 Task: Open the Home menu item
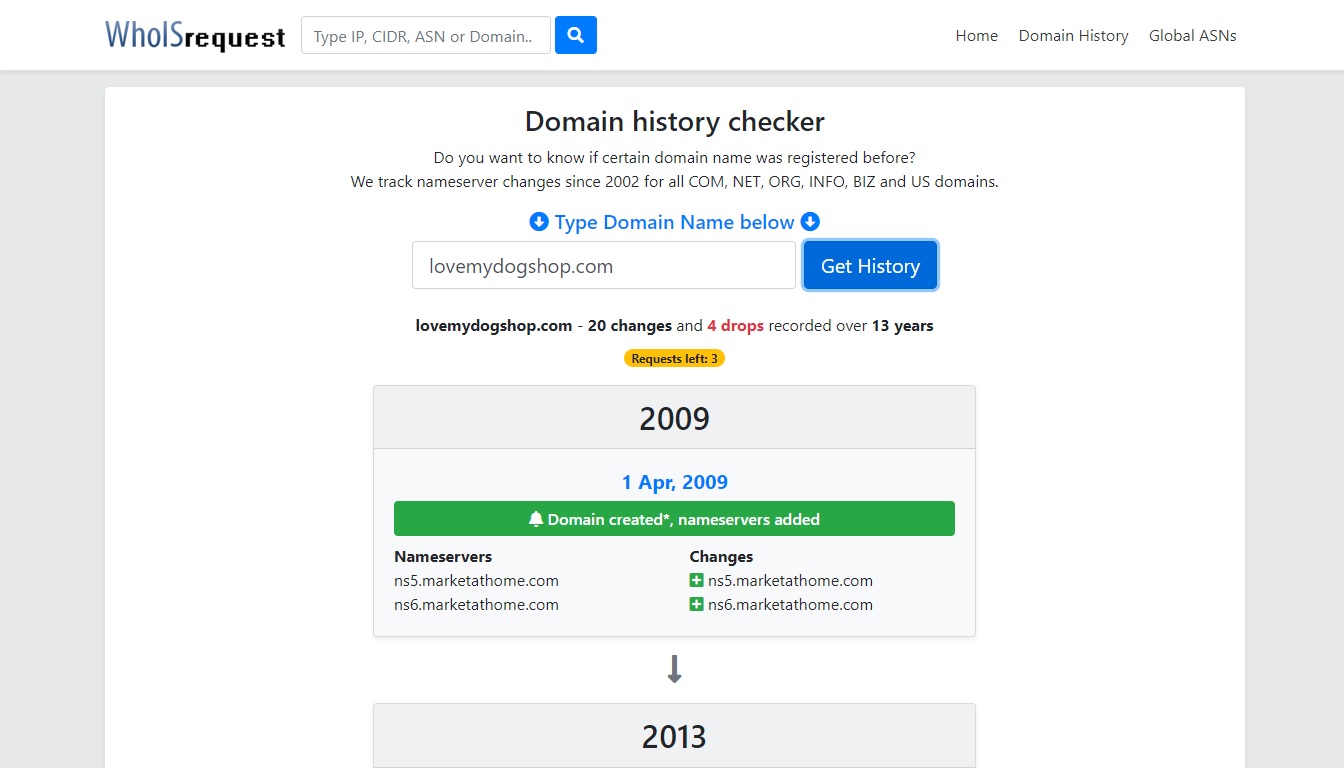976,35
